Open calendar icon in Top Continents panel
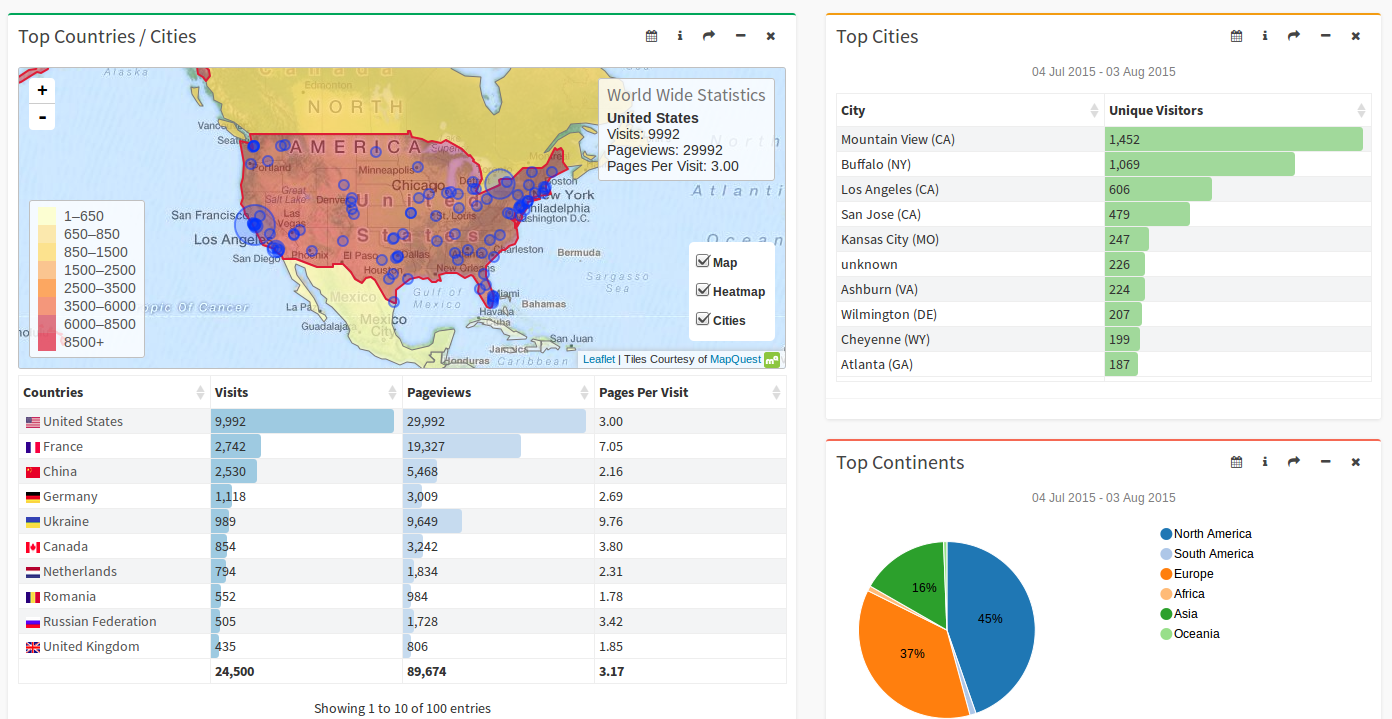This screenshot has width=1392, height=719. click(1236, 462)
